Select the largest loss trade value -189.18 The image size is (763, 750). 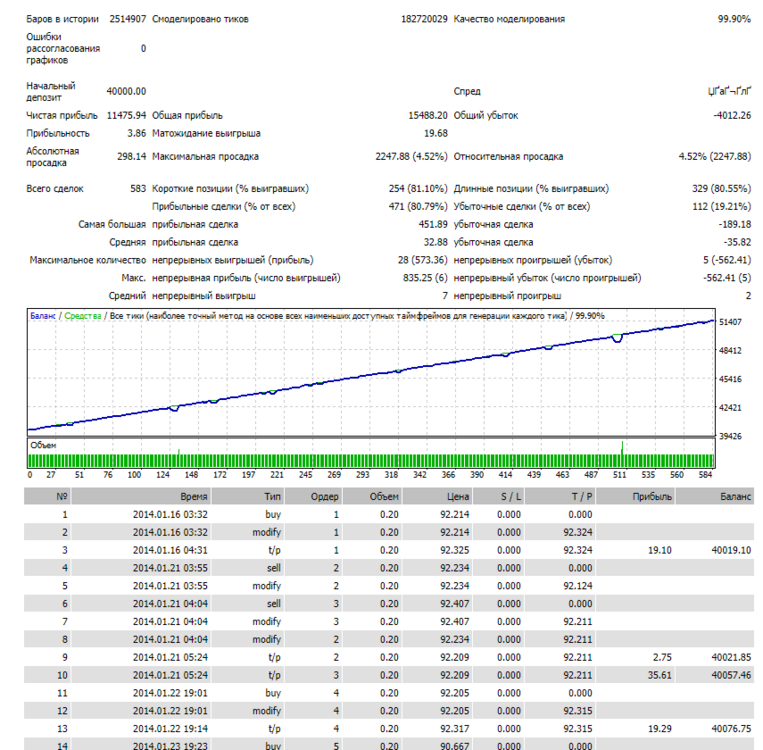[x=735, y=224]
